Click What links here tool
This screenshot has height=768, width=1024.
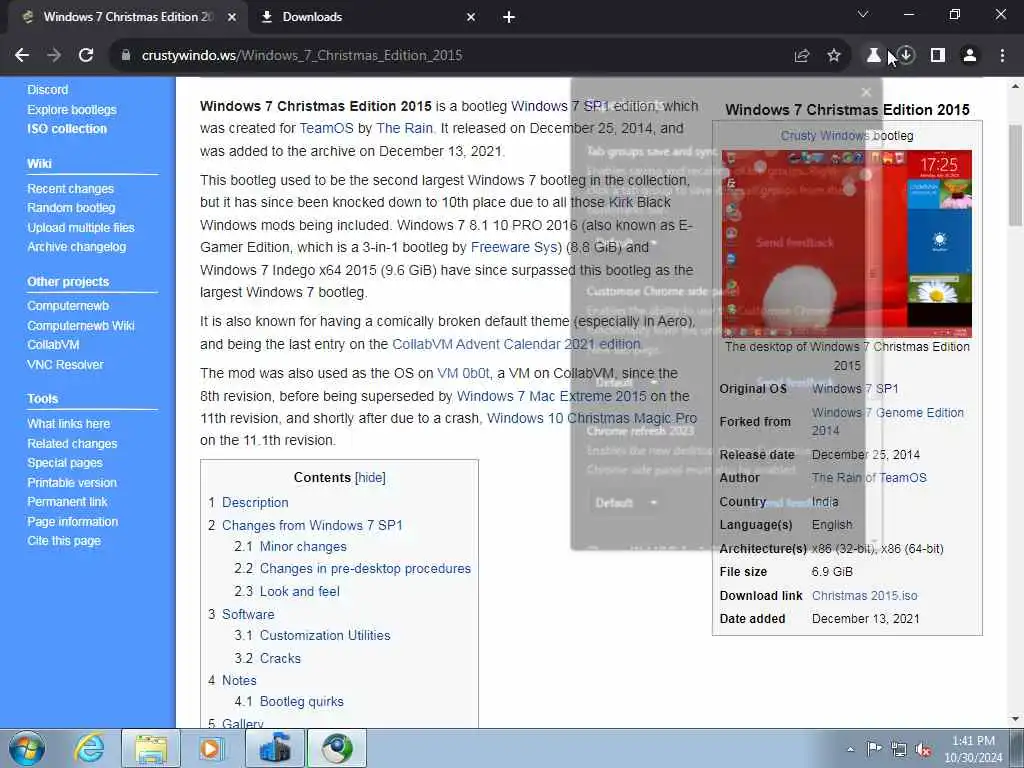(x=69, y=424)
